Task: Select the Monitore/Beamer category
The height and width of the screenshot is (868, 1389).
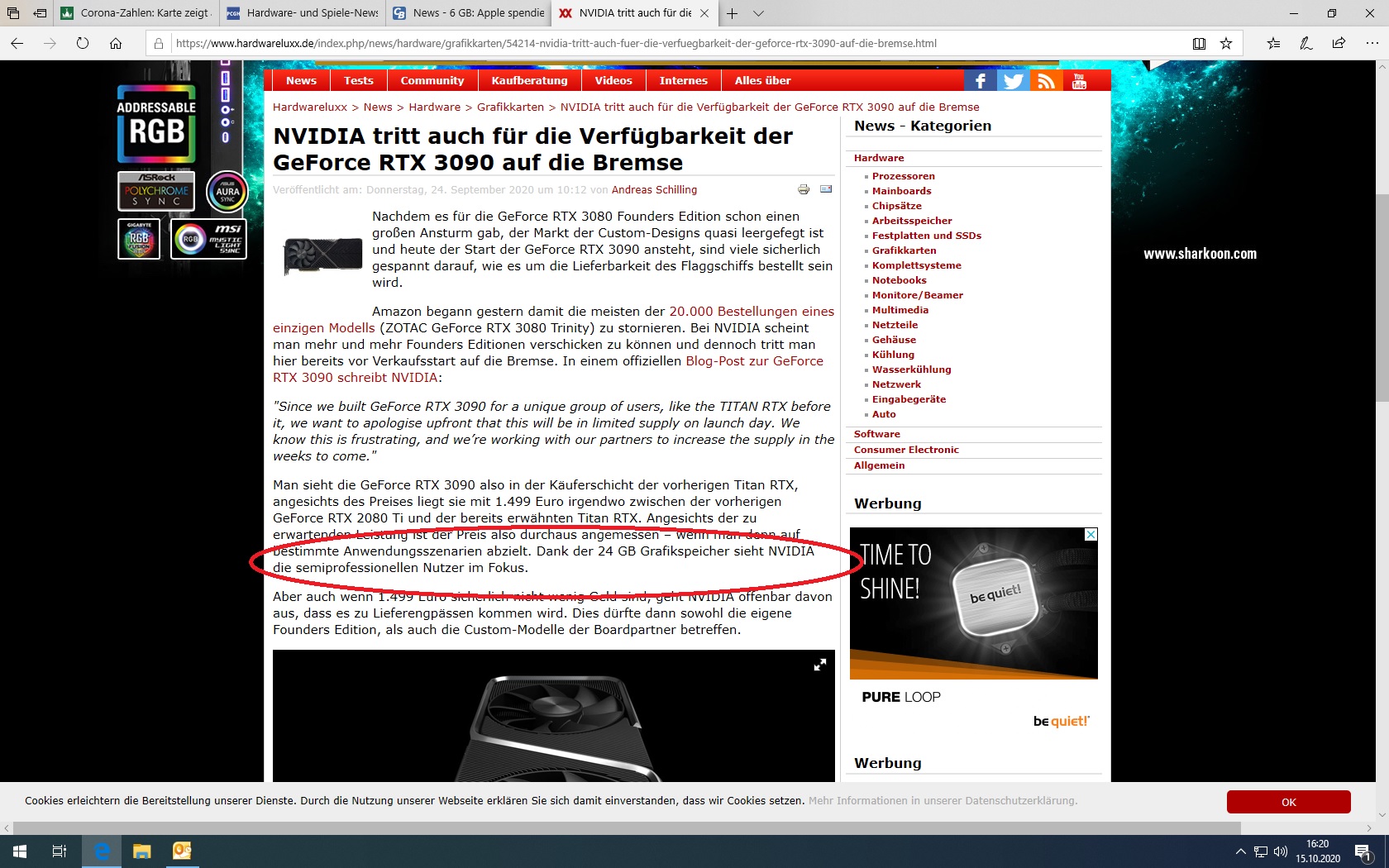Action: tap(917, 295)
